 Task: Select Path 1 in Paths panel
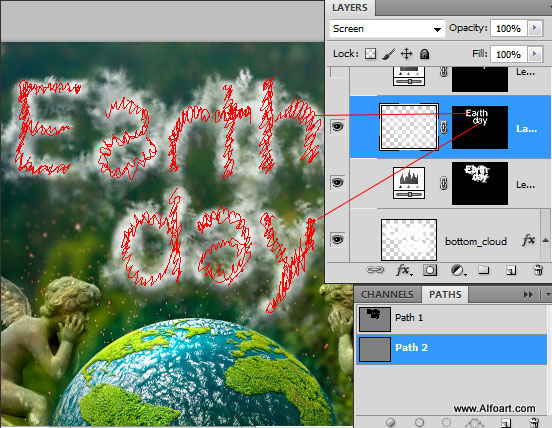[452, 319]
